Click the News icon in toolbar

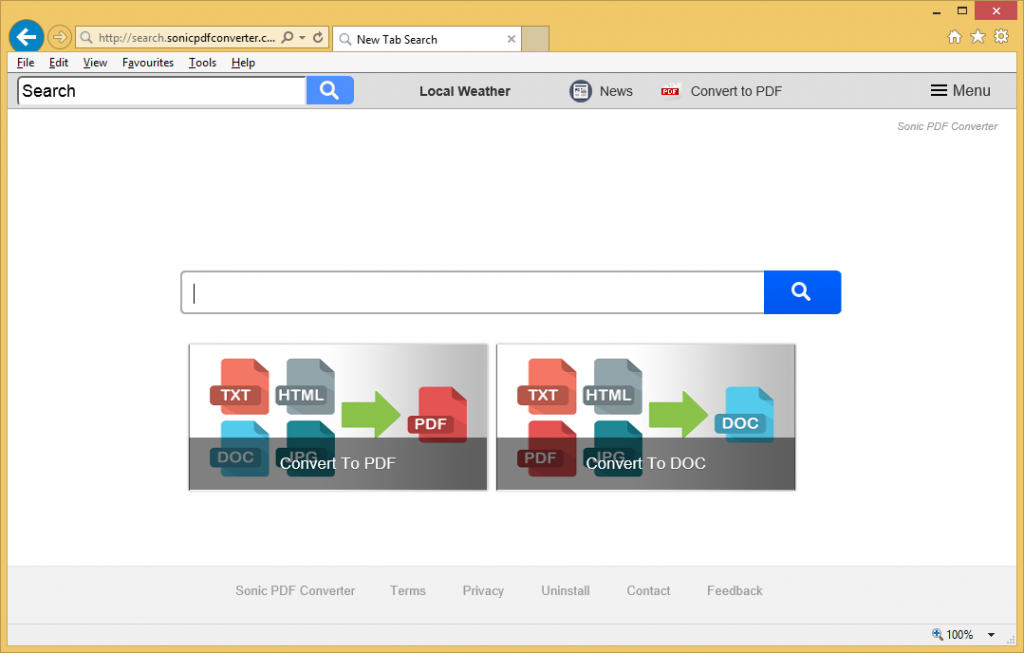[x=581, y=91]
